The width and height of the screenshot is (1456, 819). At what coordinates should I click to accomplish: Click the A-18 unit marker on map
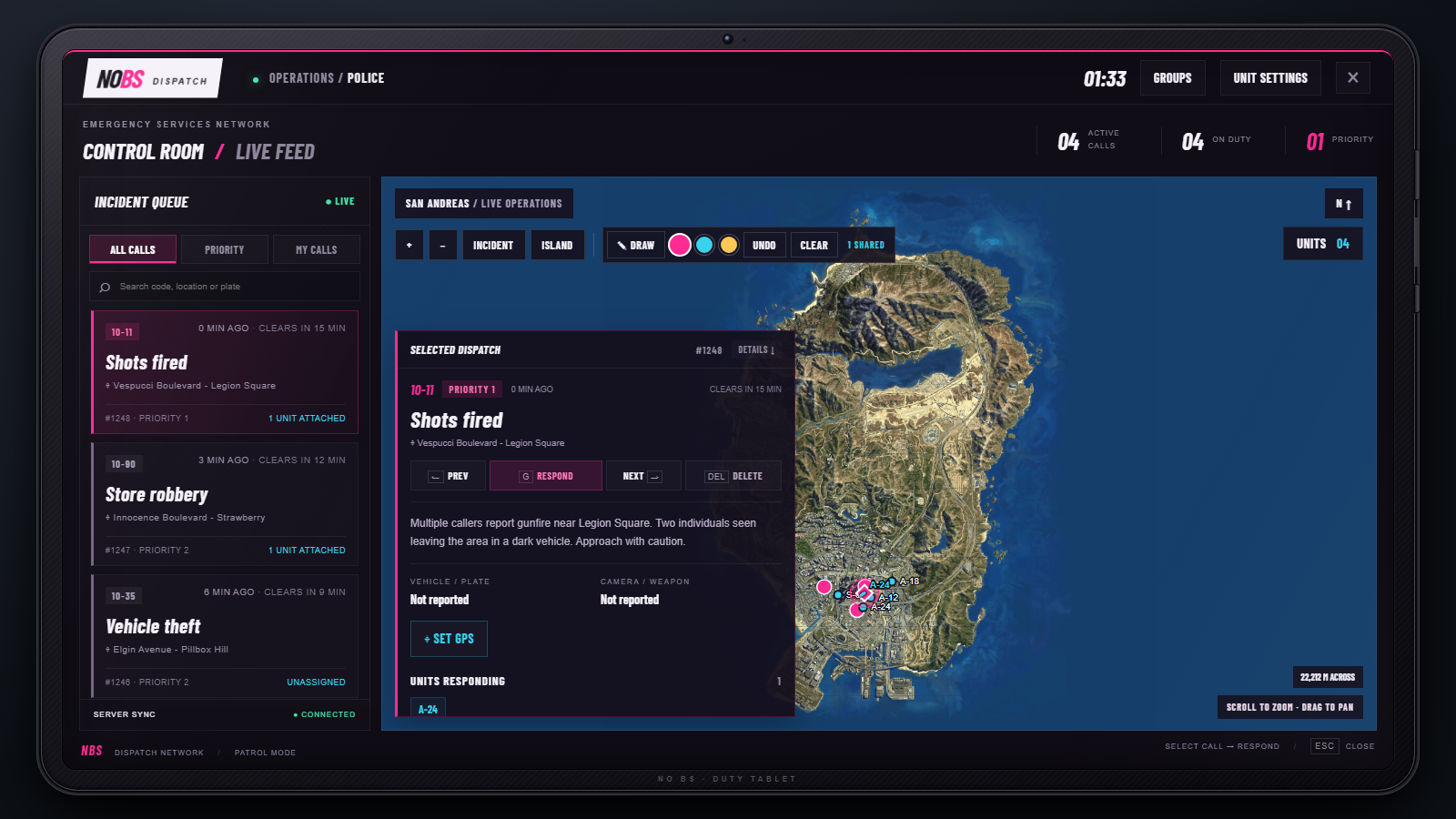coord(892,581)
